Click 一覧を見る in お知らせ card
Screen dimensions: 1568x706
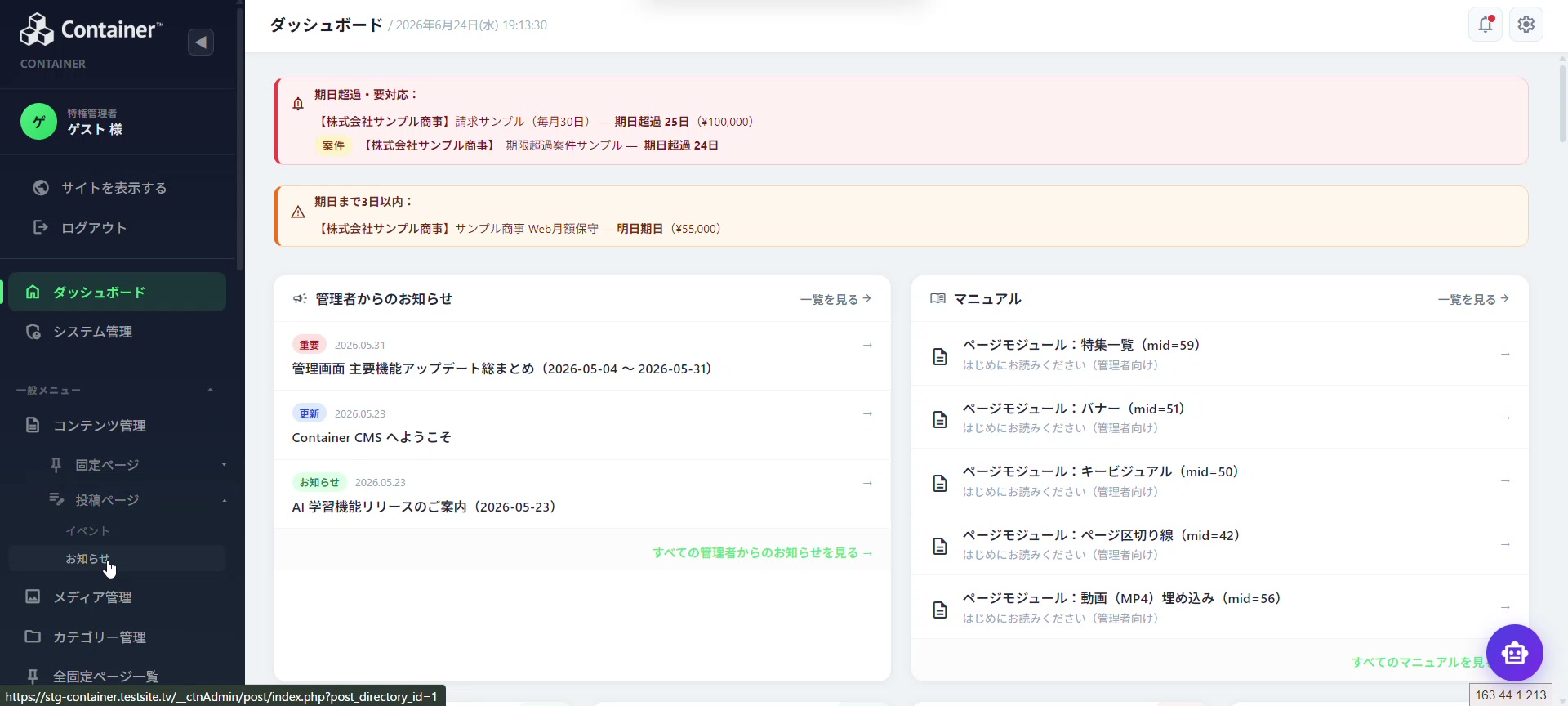point(835,299)
